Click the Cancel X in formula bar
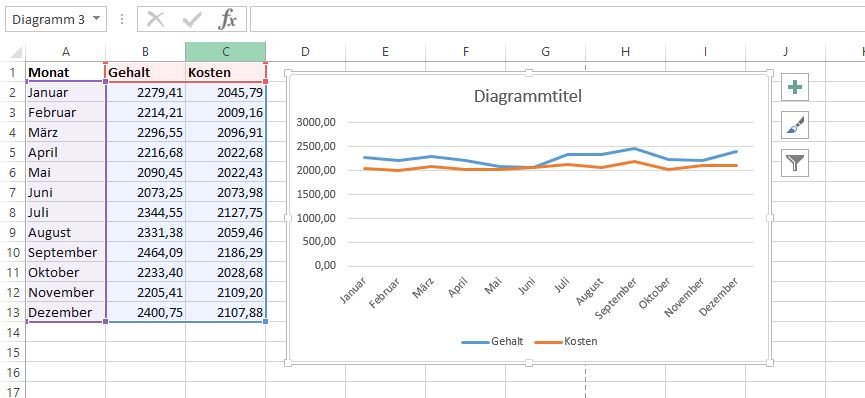This screenshot has width=865, height=398. [x=156, y=19]
